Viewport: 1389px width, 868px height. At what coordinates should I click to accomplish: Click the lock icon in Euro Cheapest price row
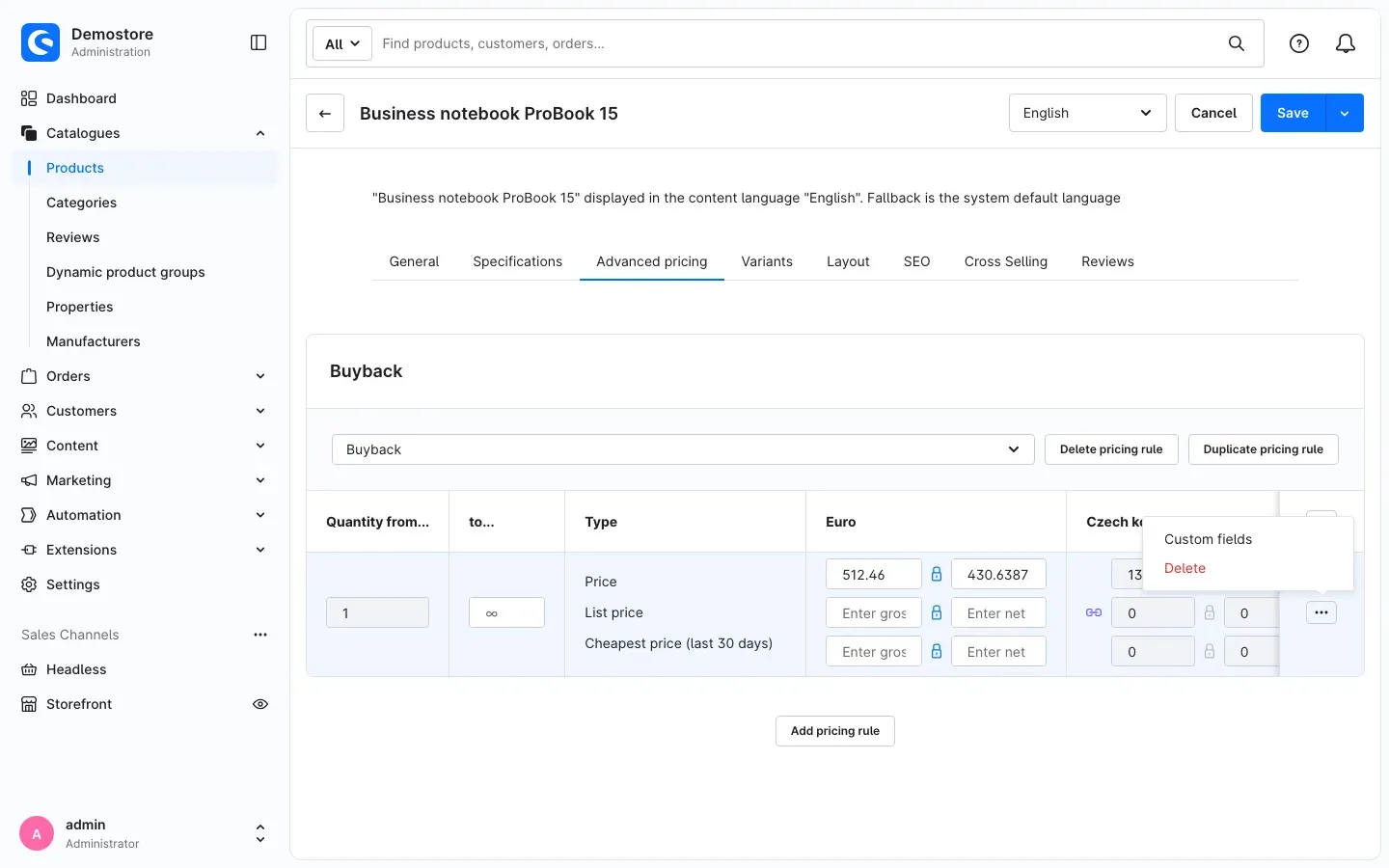(x=936, y=651)
